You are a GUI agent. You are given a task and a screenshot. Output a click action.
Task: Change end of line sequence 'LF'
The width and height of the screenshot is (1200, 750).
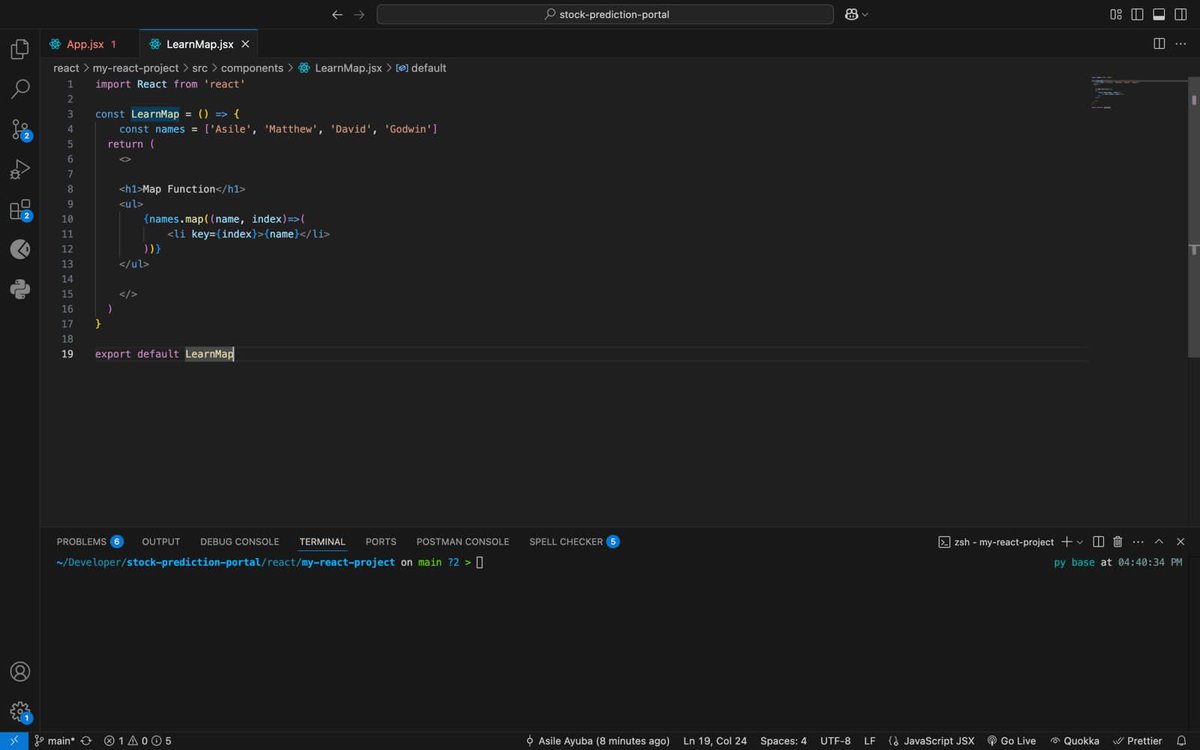(x=870, y=741)
